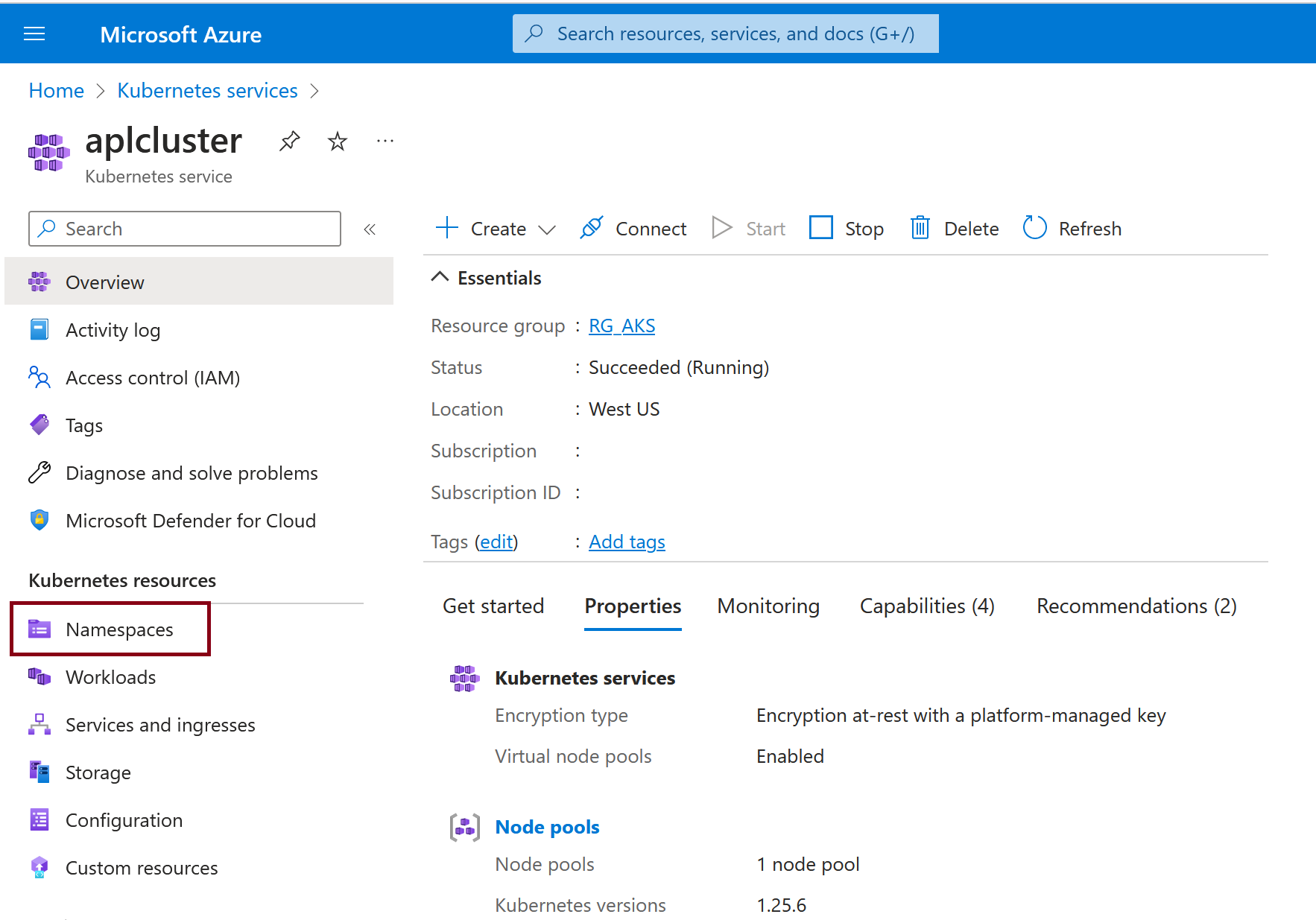The width and height of the screenshot is (1316, 920).
Task: Click the Overview icon in sidebar
Action: [39, 282]
